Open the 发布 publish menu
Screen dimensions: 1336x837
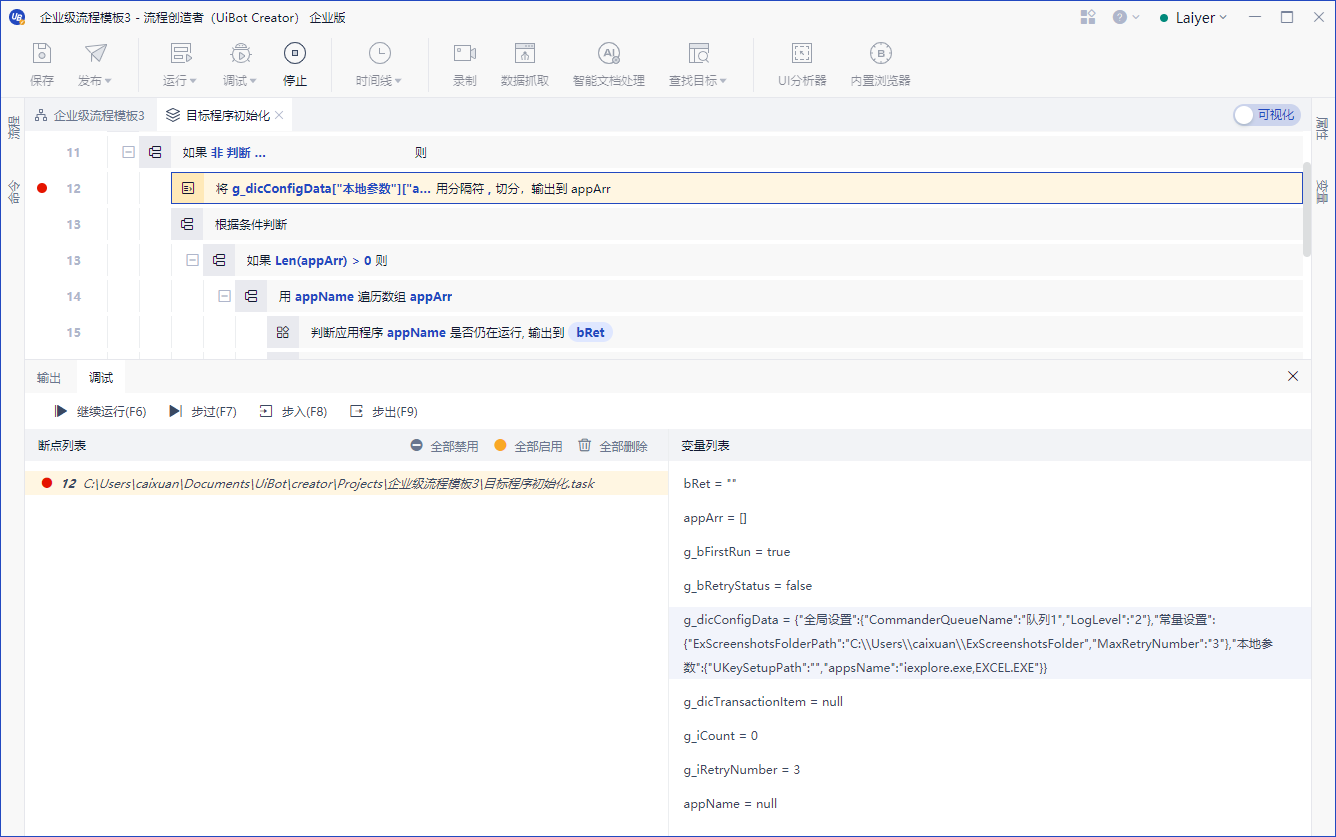pyautogui.click(x=95, y=66)
